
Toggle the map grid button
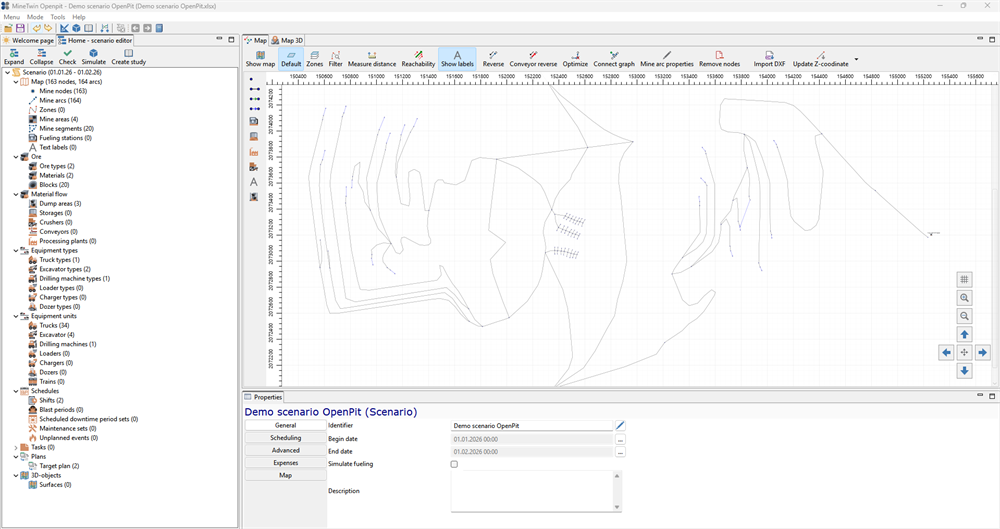(964, 279)
